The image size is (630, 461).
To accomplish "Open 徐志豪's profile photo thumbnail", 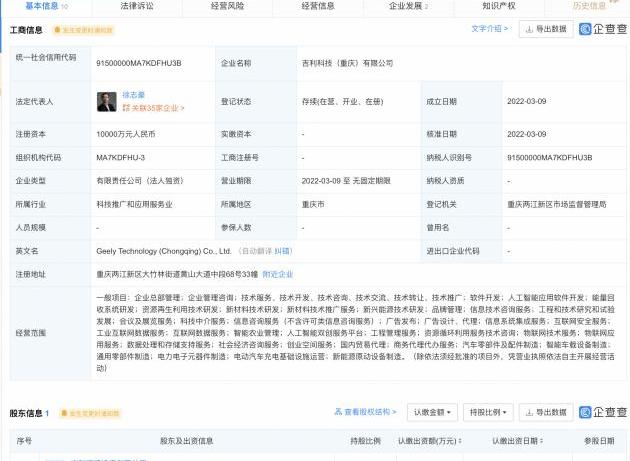I will [107, 101].
